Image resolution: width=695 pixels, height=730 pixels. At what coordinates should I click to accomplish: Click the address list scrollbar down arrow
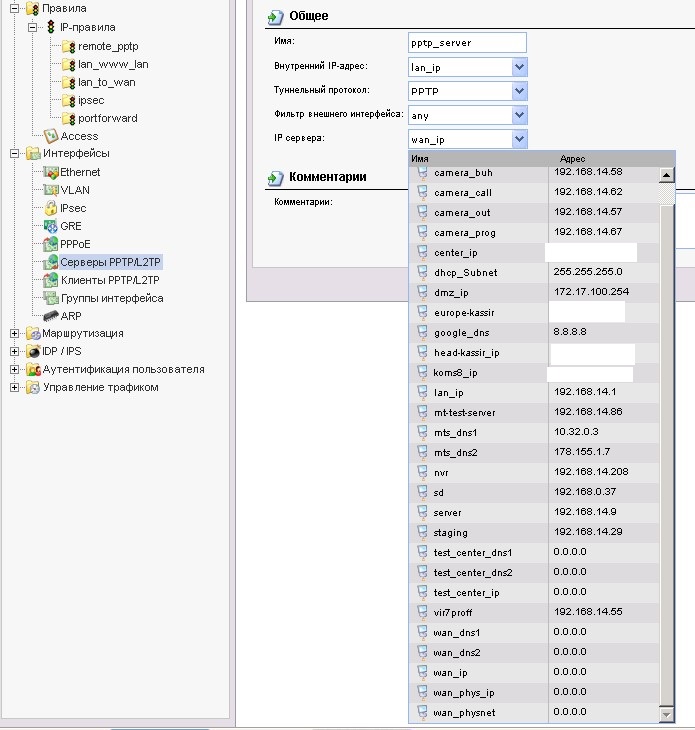pyautogui.click(x=666, y=714)
